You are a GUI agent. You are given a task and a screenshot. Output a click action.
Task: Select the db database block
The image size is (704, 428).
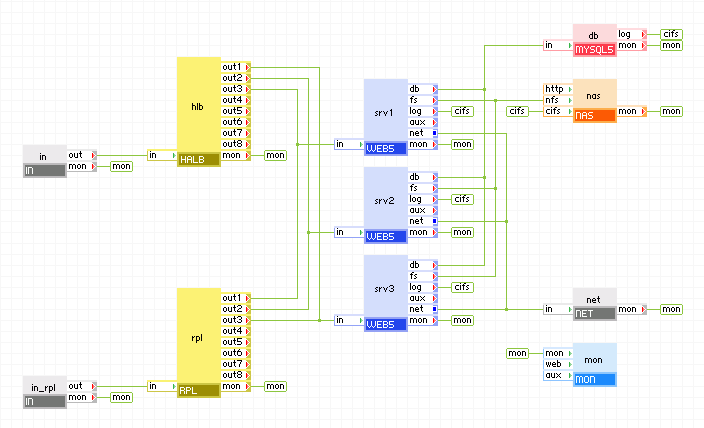coord(594,34)
